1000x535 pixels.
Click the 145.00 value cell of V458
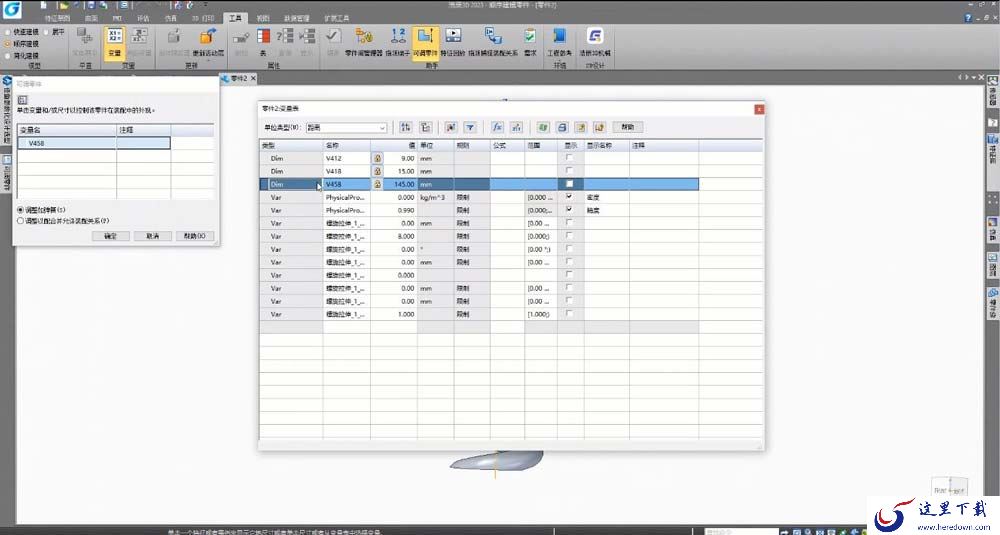pos(401,184)
